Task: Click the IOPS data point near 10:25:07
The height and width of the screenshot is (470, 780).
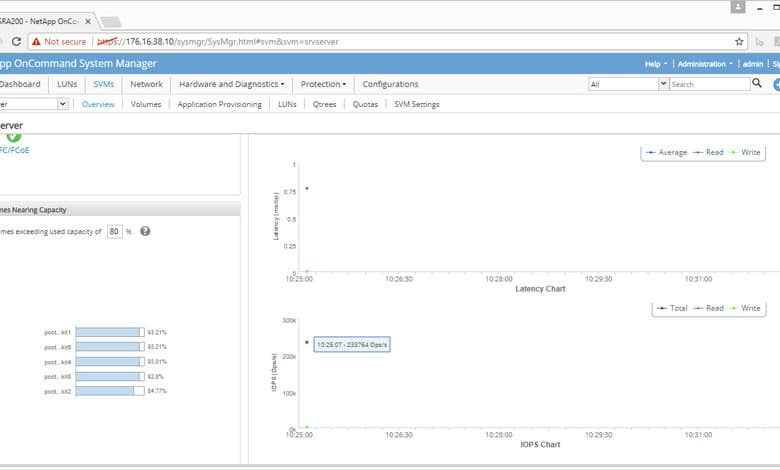Action: [x=307, y=342]
